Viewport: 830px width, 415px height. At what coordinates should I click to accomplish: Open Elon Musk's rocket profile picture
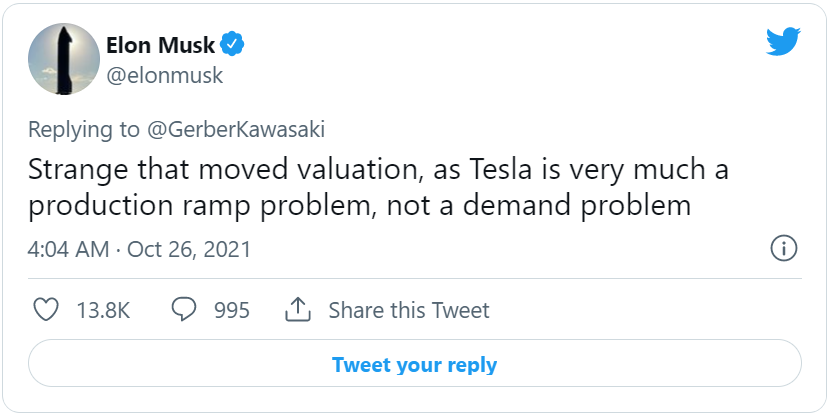tap(64, 59)
